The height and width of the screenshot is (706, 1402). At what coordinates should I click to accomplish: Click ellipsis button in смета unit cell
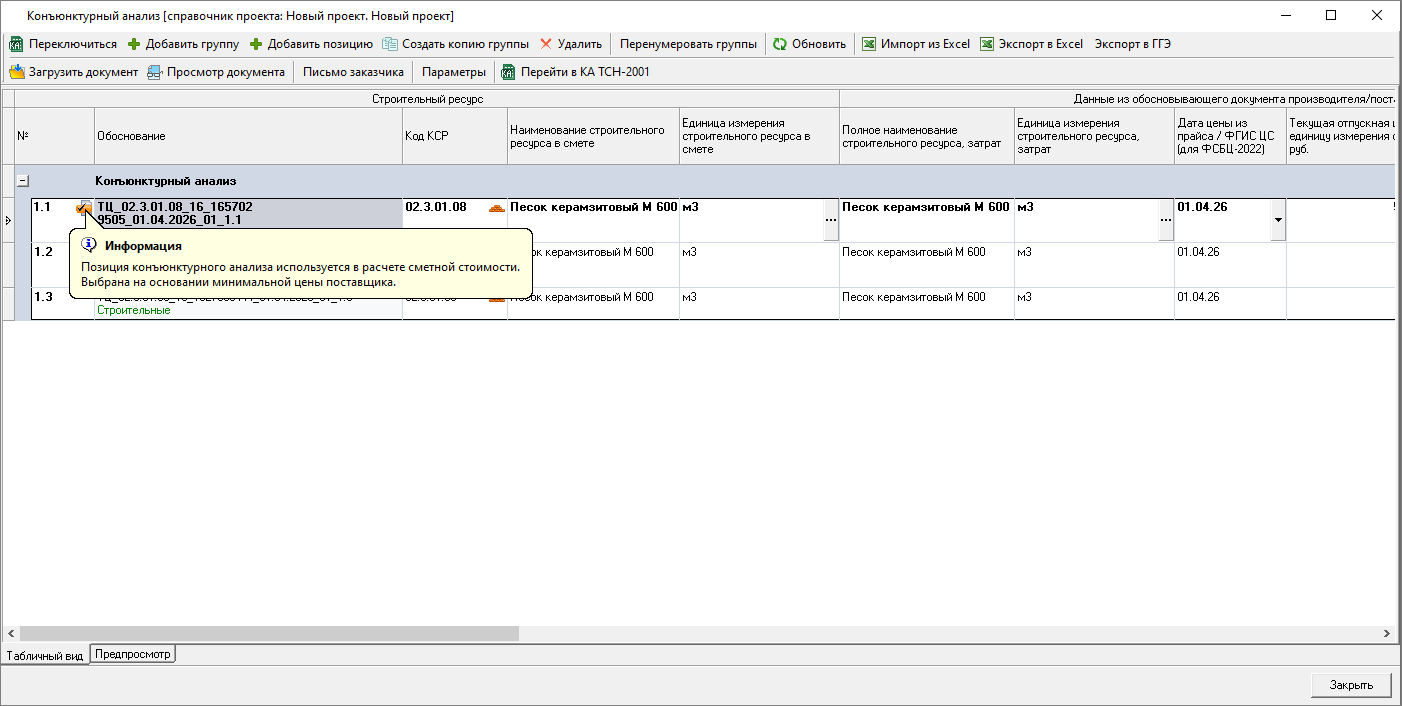[830, 220]
